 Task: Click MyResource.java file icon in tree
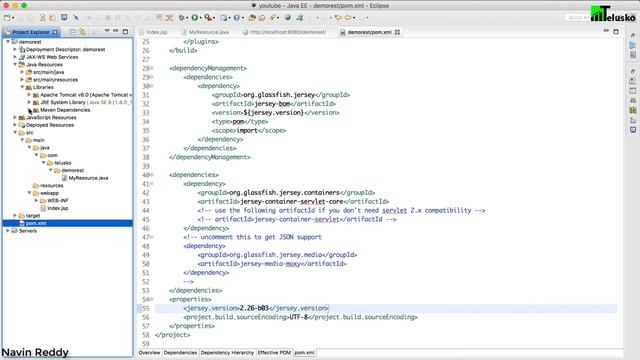(64, 178)
